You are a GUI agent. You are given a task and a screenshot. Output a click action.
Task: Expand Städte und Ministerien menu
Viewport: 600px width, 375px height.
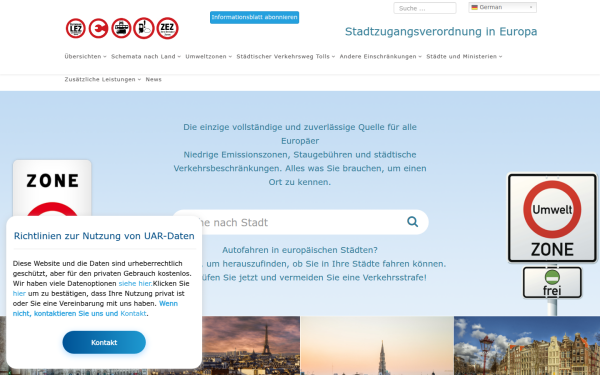(x=464, y=56)
